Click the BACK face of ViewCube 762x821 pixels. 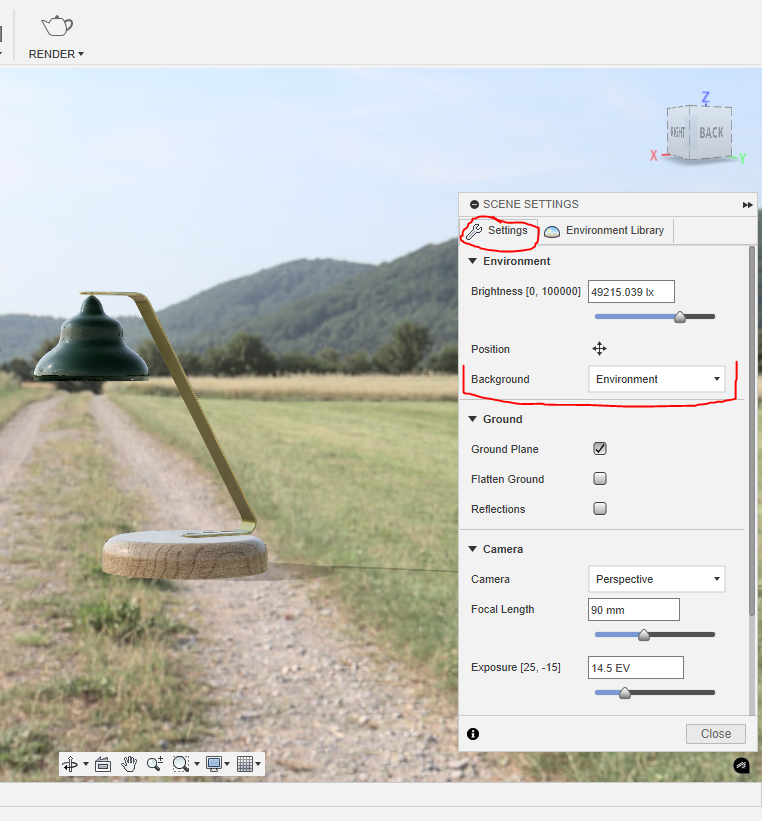click(711, 133)
